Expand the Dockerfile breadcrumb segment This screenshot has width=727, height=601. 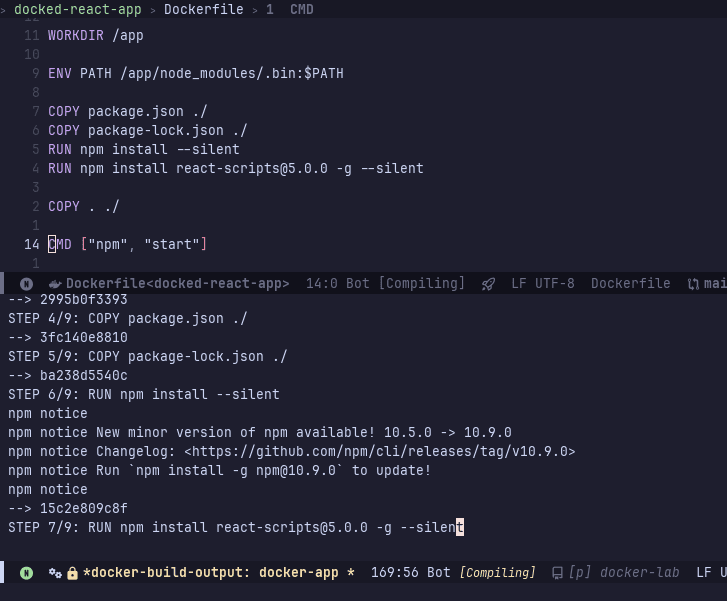[204, 9]
